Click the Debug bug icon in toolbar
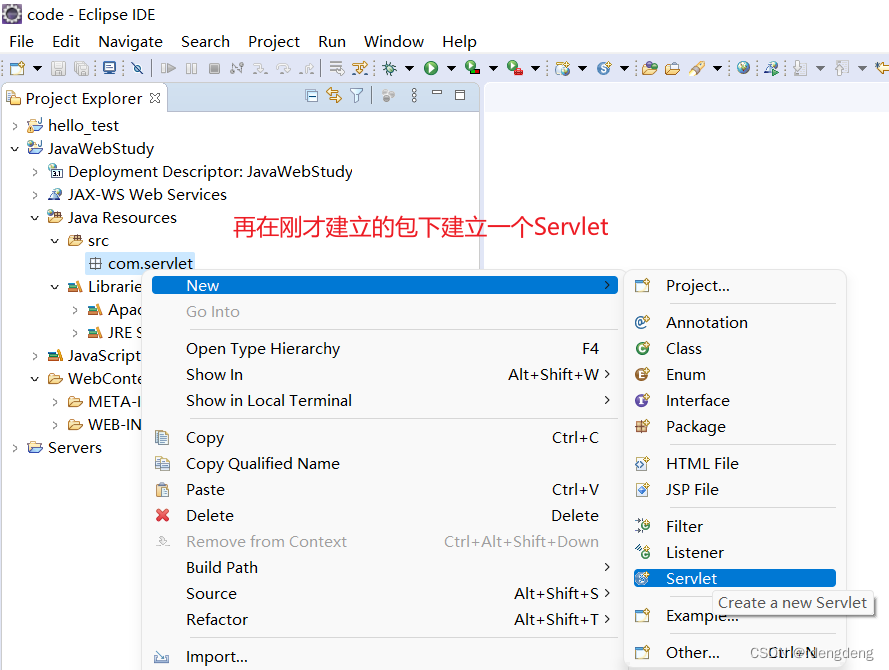Image resolution: width=889 pixels, height=670 pixels. (390, 69)
